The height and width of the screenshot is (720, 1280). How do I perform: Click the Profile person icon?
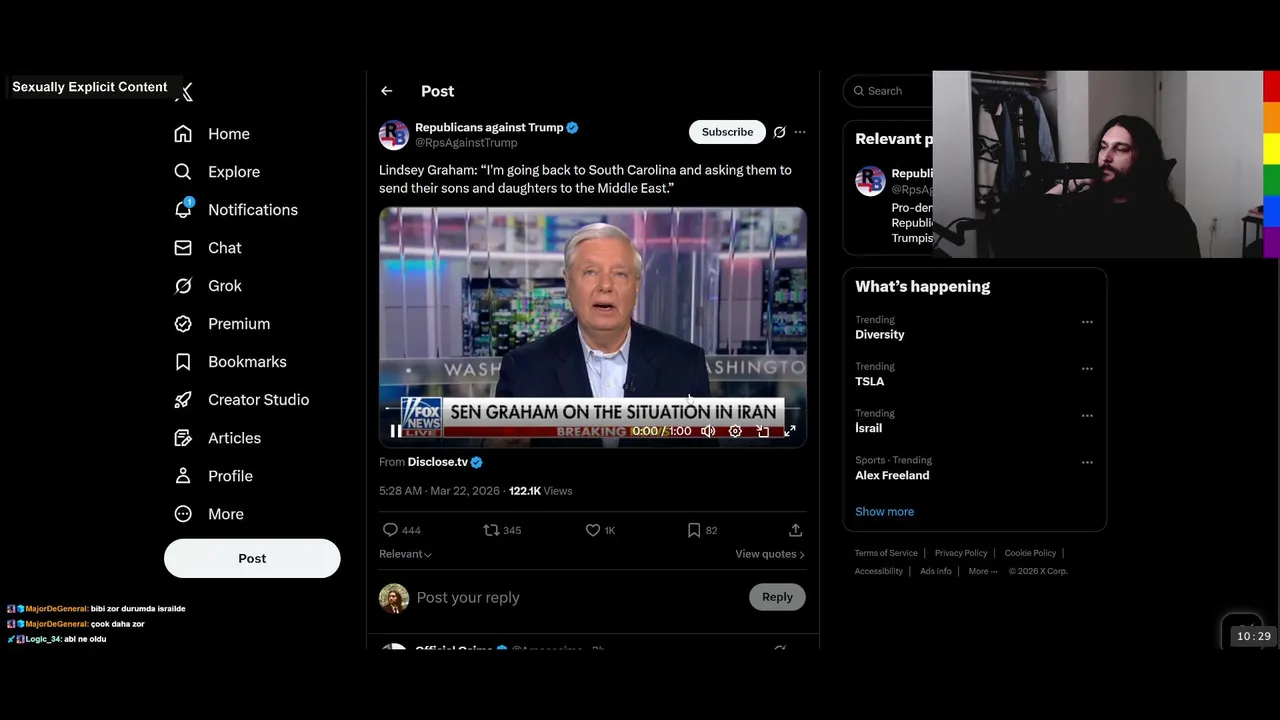point(183,476)
